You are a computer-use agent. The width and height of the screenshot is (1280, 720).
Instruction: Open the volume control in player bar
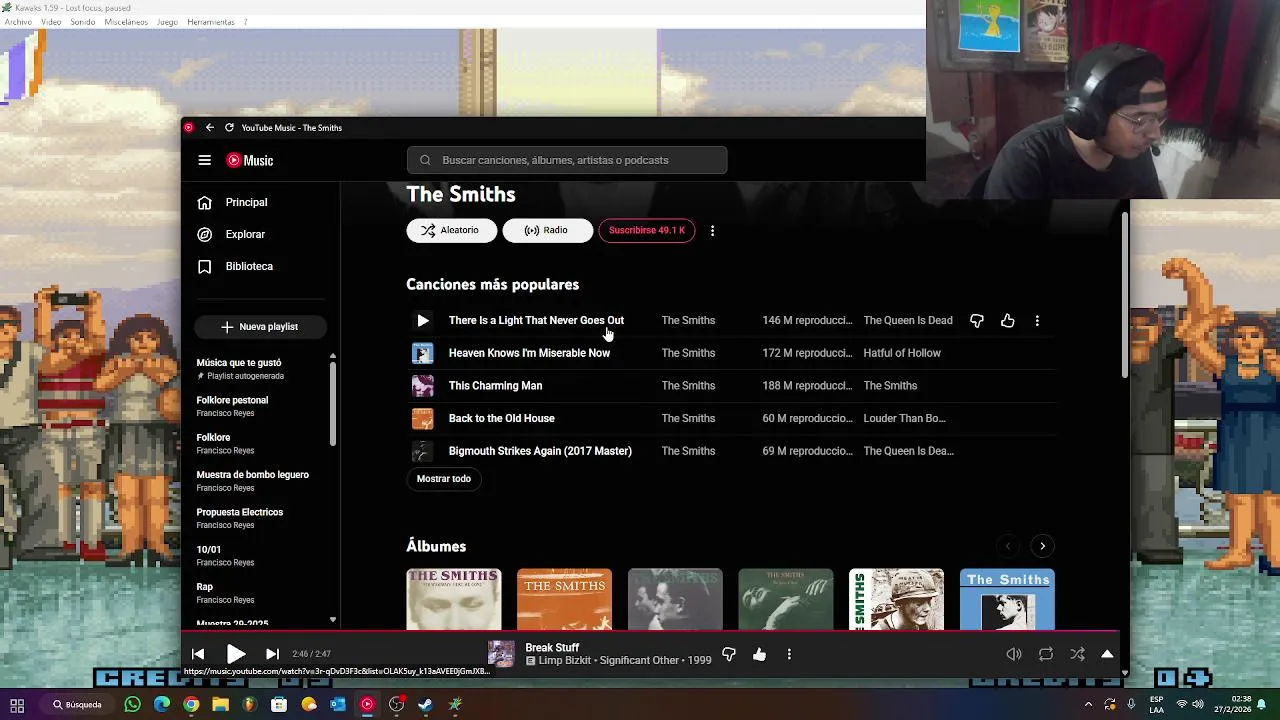click(x=1014, y=654)
